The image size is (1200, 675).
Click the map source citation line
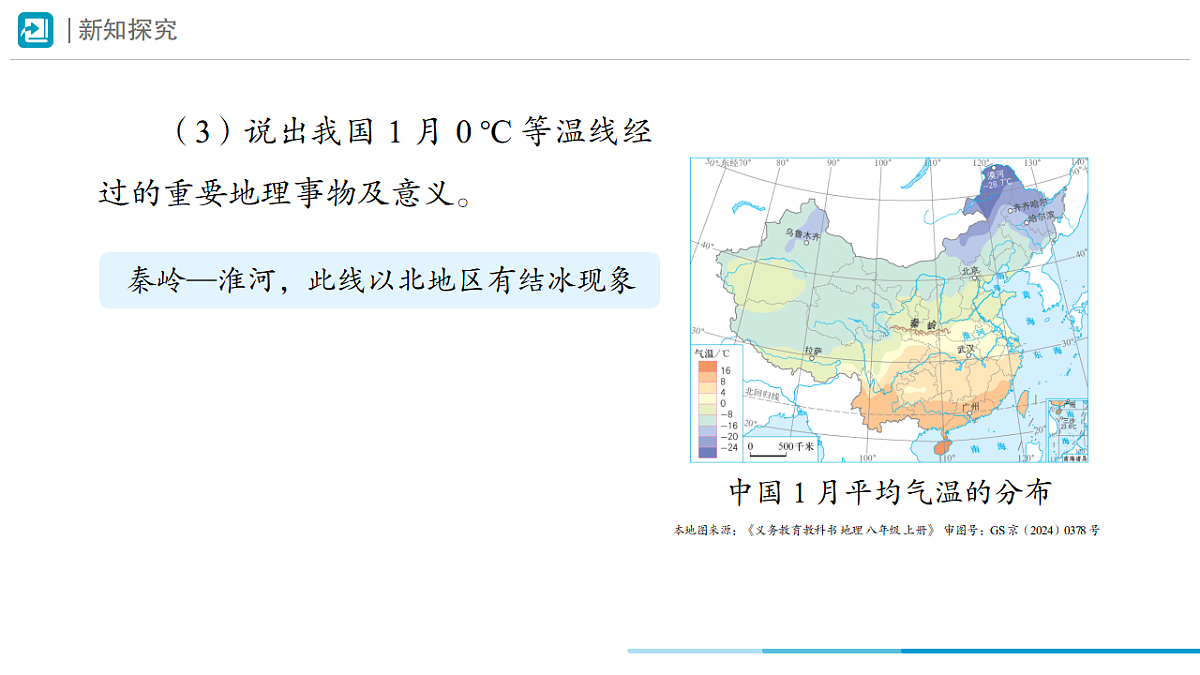[887, 530]
